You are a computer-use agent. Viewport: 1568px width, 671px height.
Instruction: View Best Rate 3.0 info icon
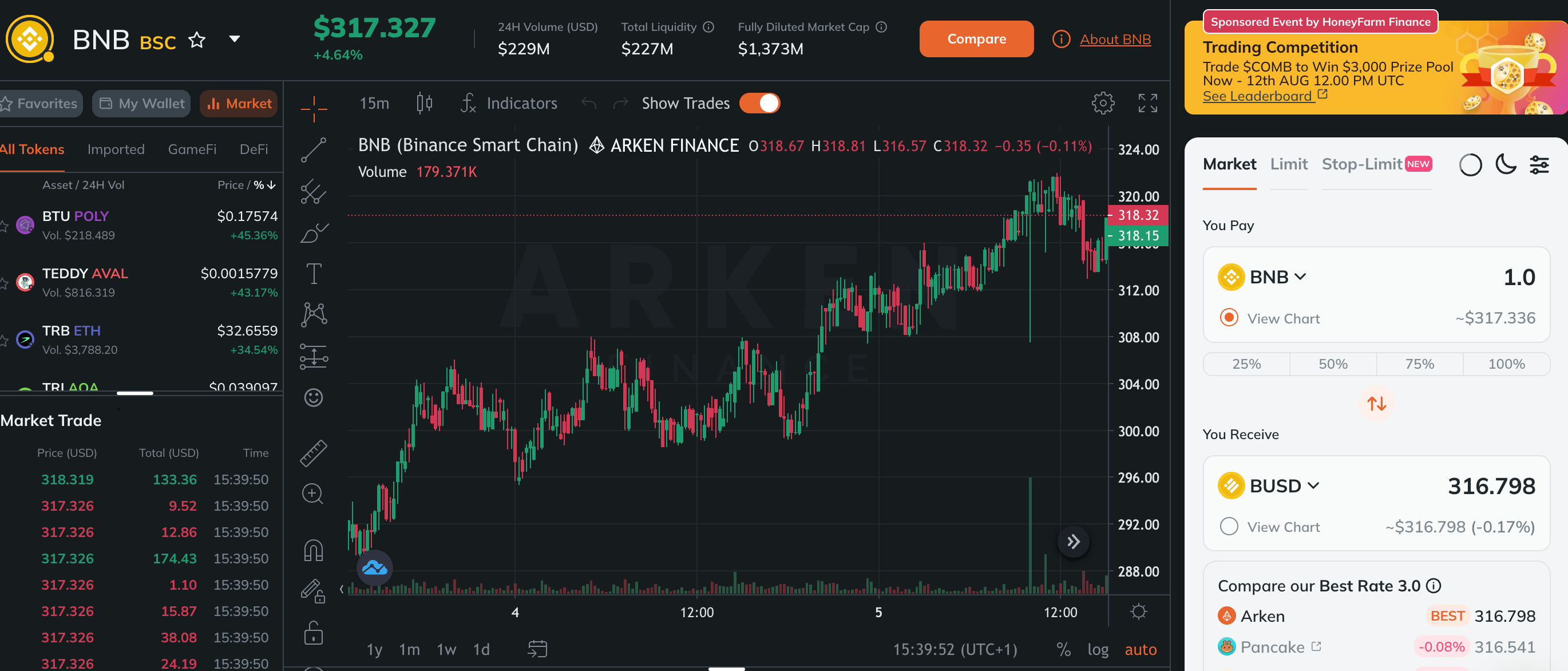pyautogui.click(x=1434, y=585)
